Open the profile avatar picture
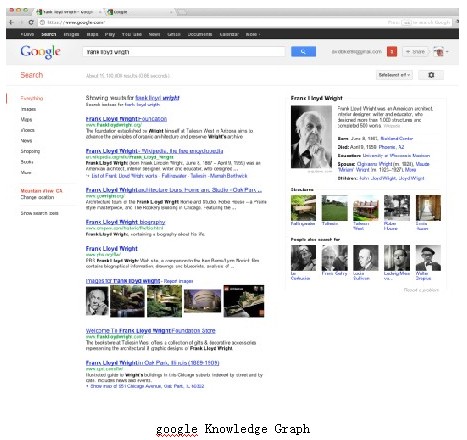This screenshot has width=467, height=440. (438, 51)
